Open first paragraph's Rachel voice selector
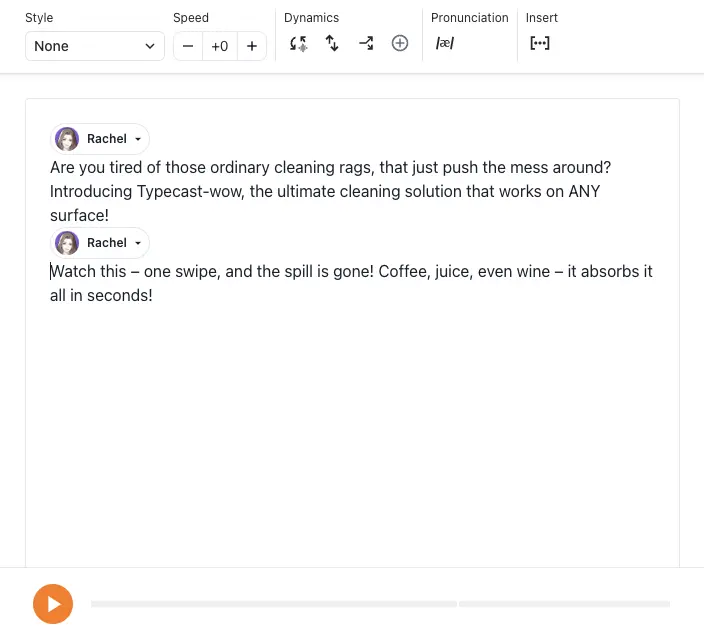Viewport: 704px width, 636px height. [100, 139]
